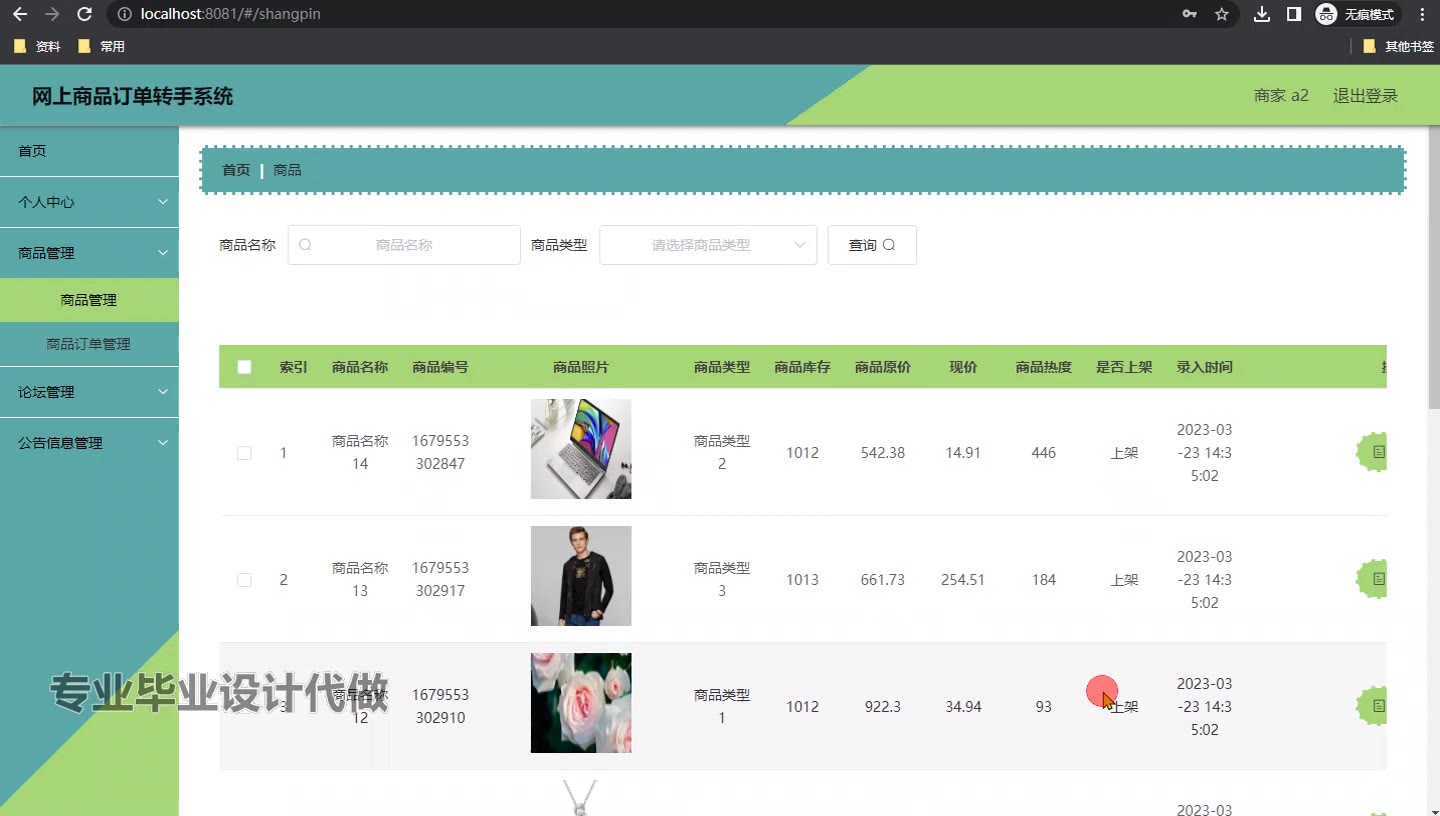Toggle the select-all checkbox in table header
The image size is (1440, 816).
coord(244,367)
